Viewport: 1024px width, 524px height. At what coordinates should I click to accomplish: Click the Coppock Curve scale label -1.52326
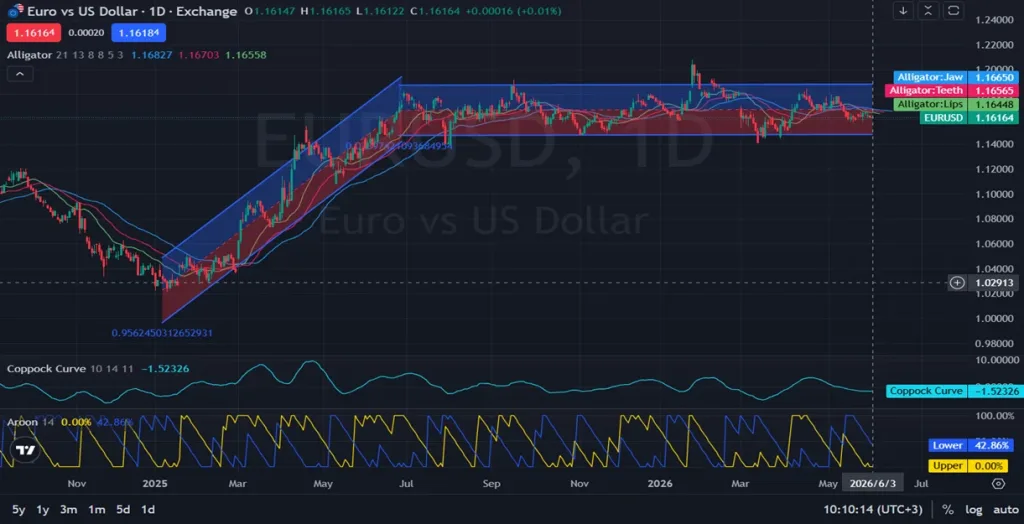pyautogui.click(x=953, y=391)
